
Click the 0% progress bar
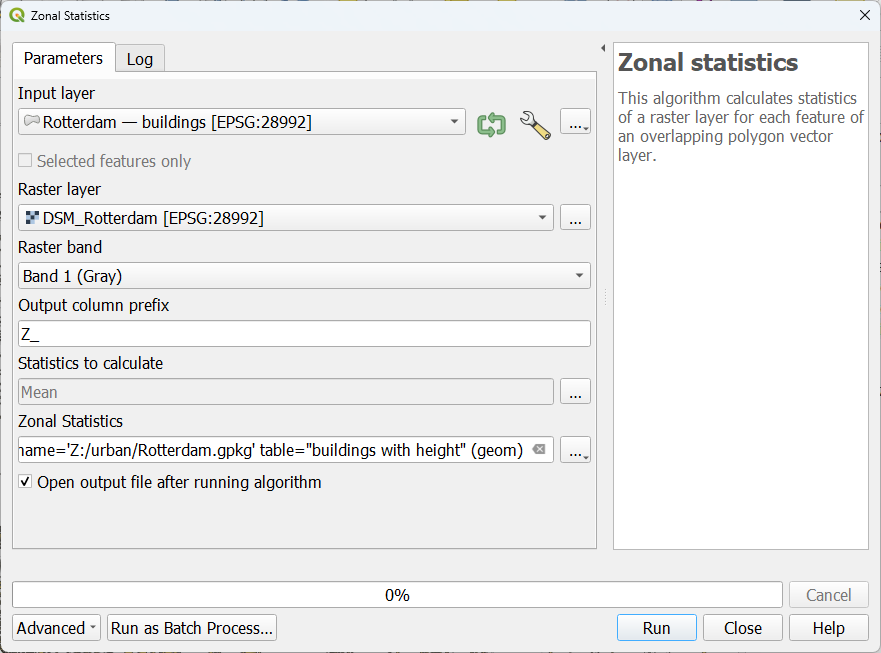[397, 595]
